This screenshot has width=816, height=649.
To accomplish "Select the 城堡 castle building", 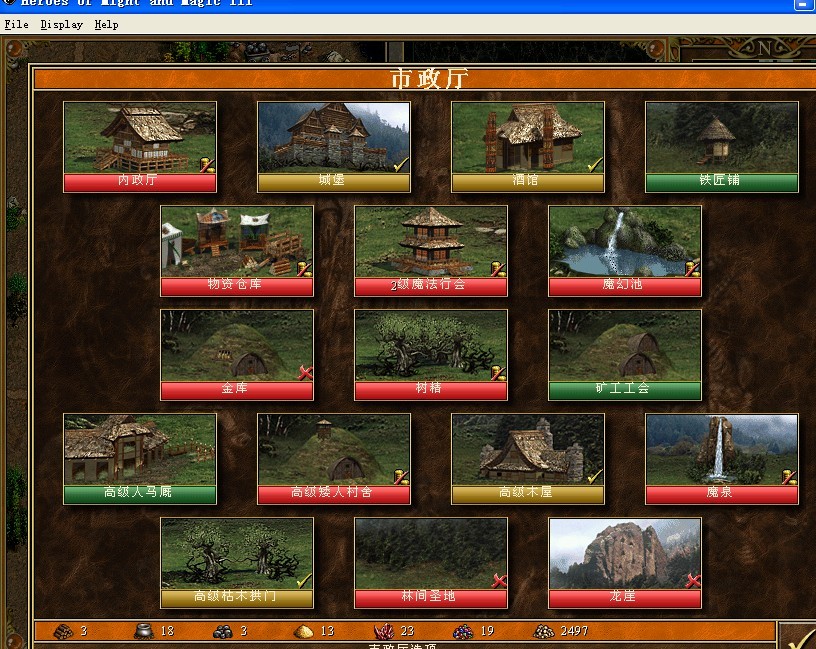I will 334,147.
